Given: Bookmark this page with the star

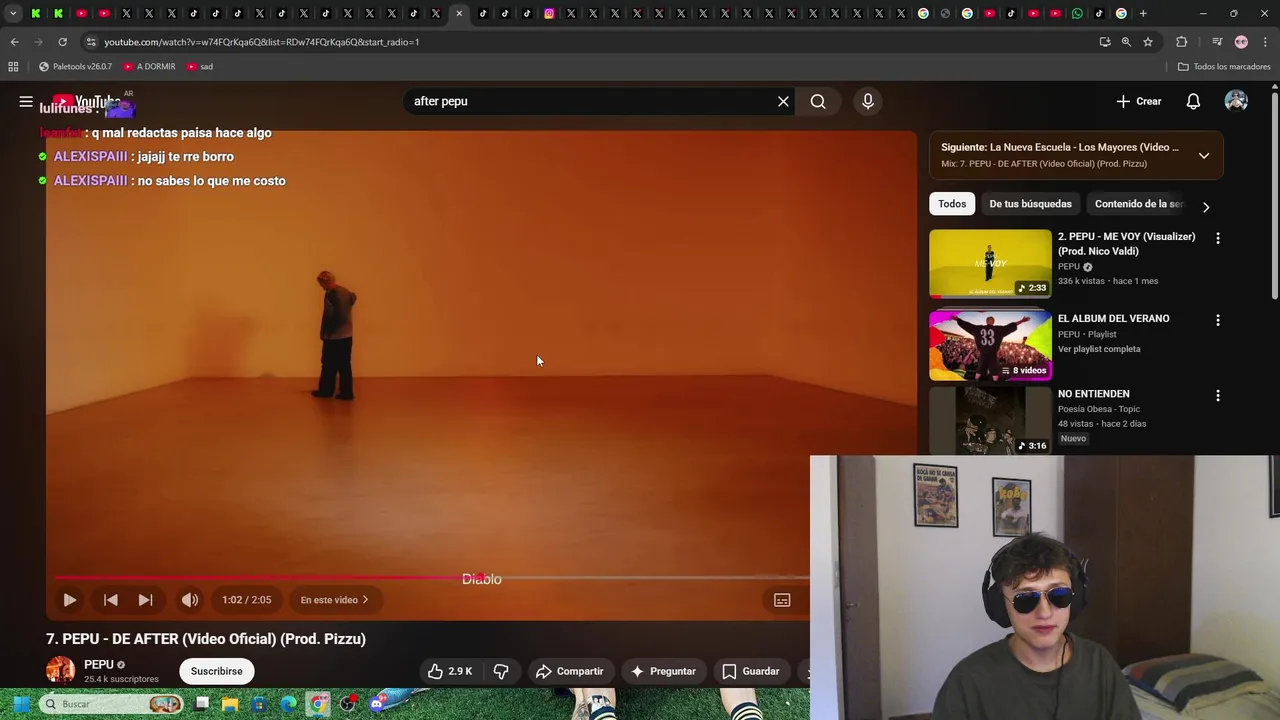Looking at the screenshot, I should click(x=1148, y=42).
